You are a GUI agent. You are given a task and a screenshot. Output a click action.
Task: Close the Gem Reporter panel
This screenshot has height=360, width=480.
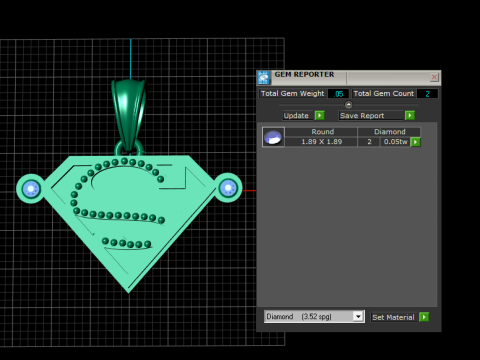tap(434, 77)
